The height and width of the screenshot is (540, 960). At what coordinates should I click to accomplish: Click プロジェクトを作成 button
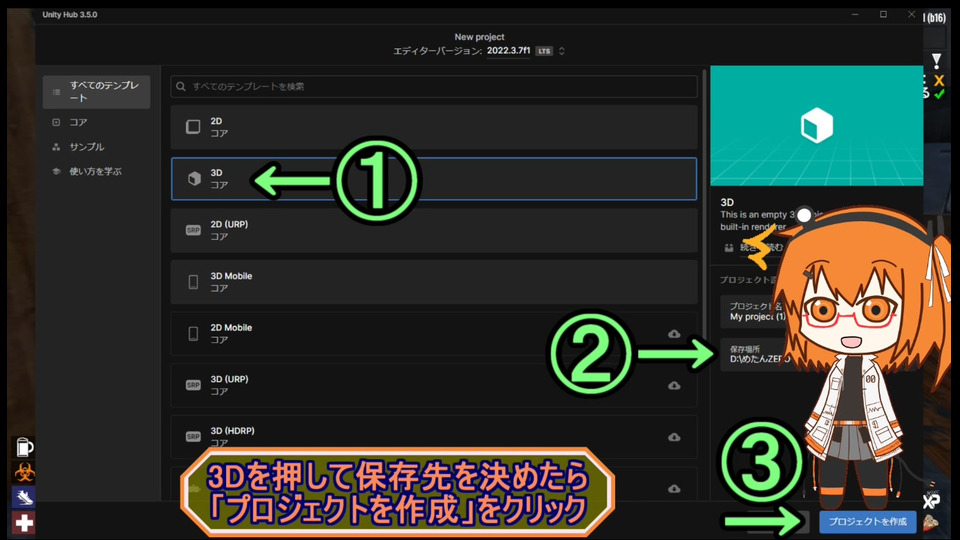click(x=868, y=522)
